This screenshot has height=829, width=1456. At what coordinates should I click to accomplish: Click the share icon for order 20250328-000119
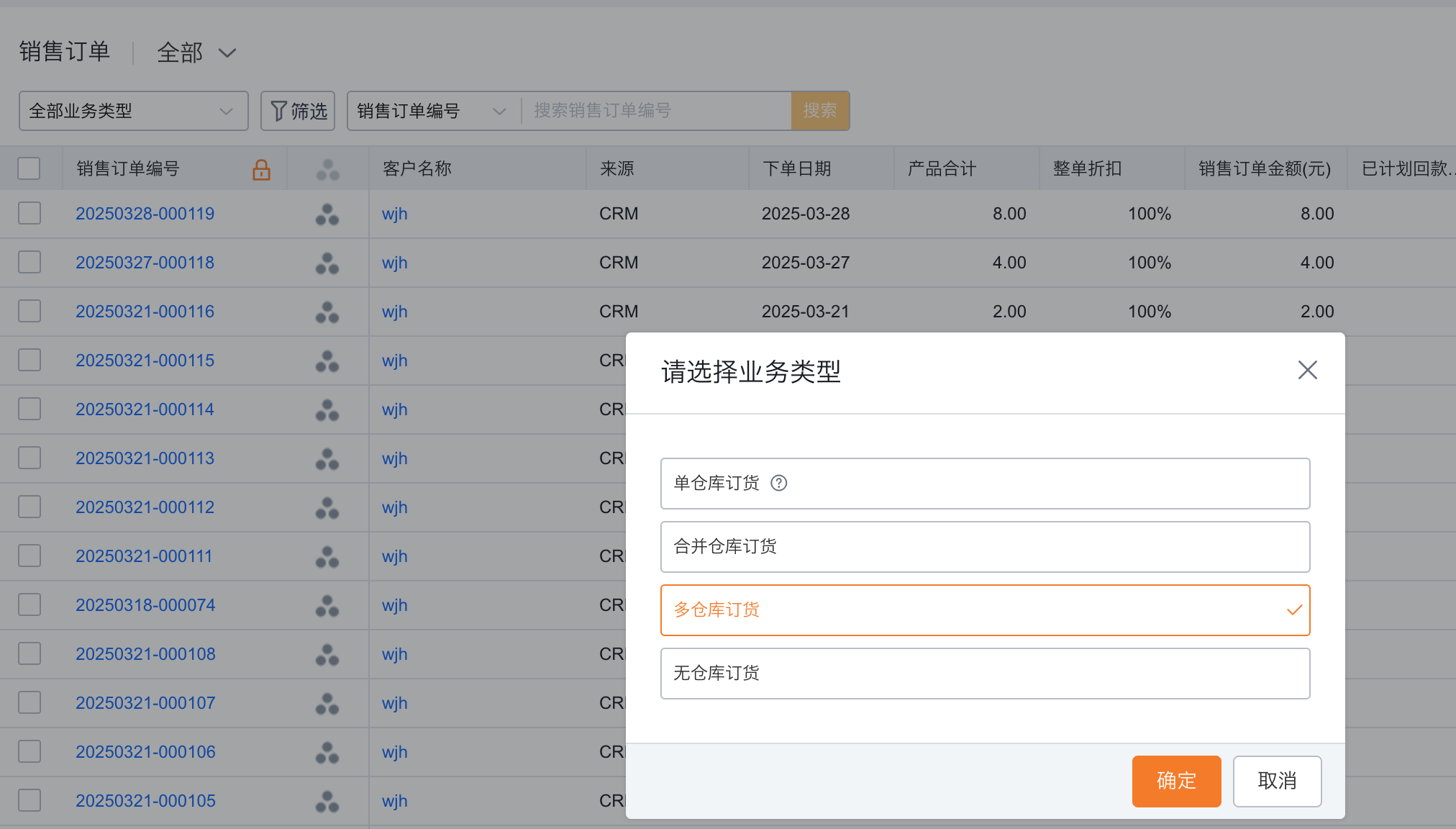pos(327,214)
